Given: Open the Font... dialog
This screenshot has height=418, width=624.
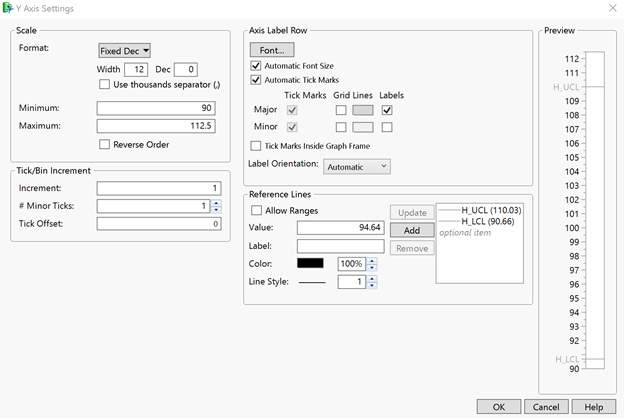Looking at the screenshot, I should 272,50.
